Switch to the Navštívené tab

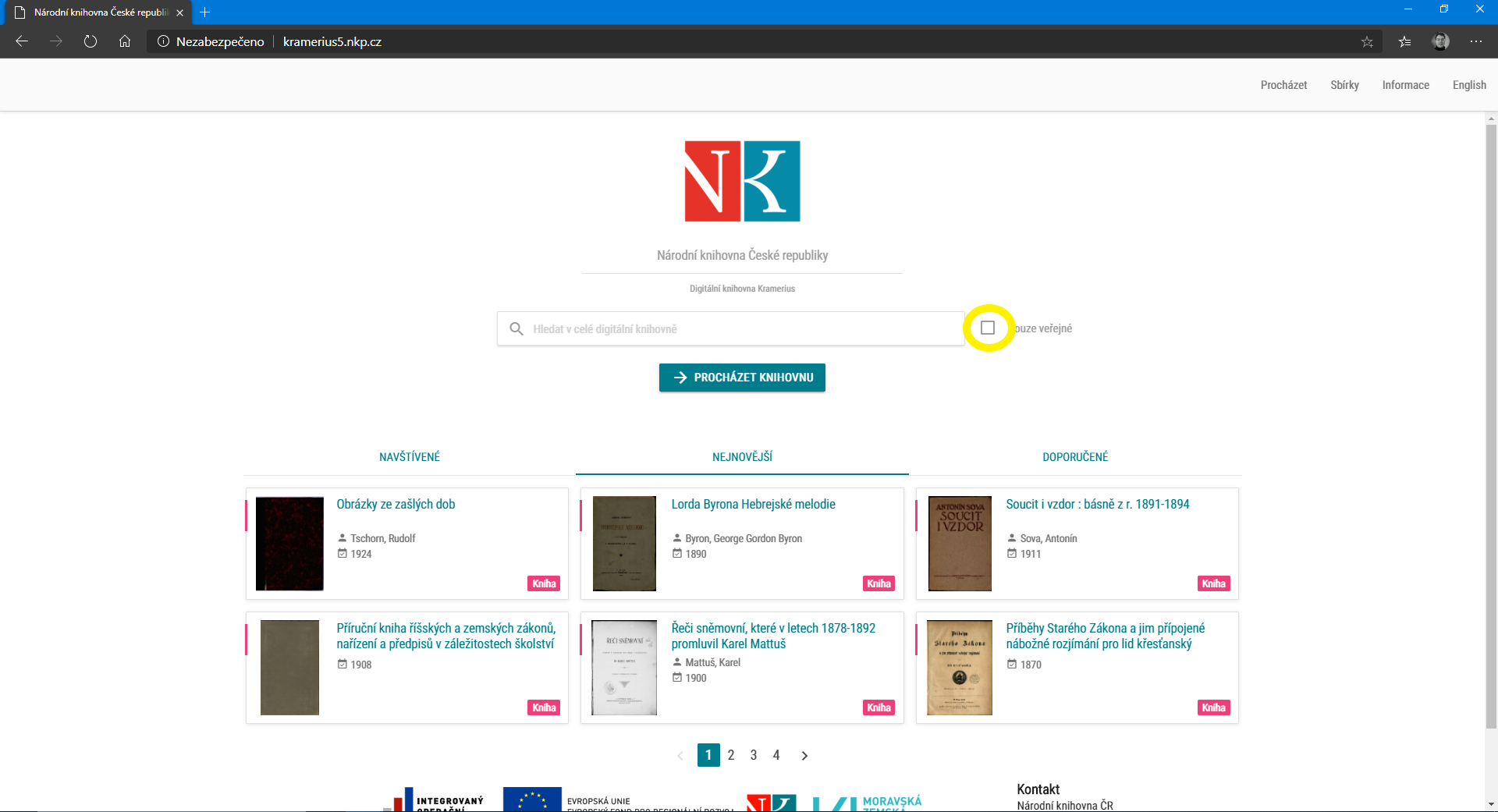point(410,457)
